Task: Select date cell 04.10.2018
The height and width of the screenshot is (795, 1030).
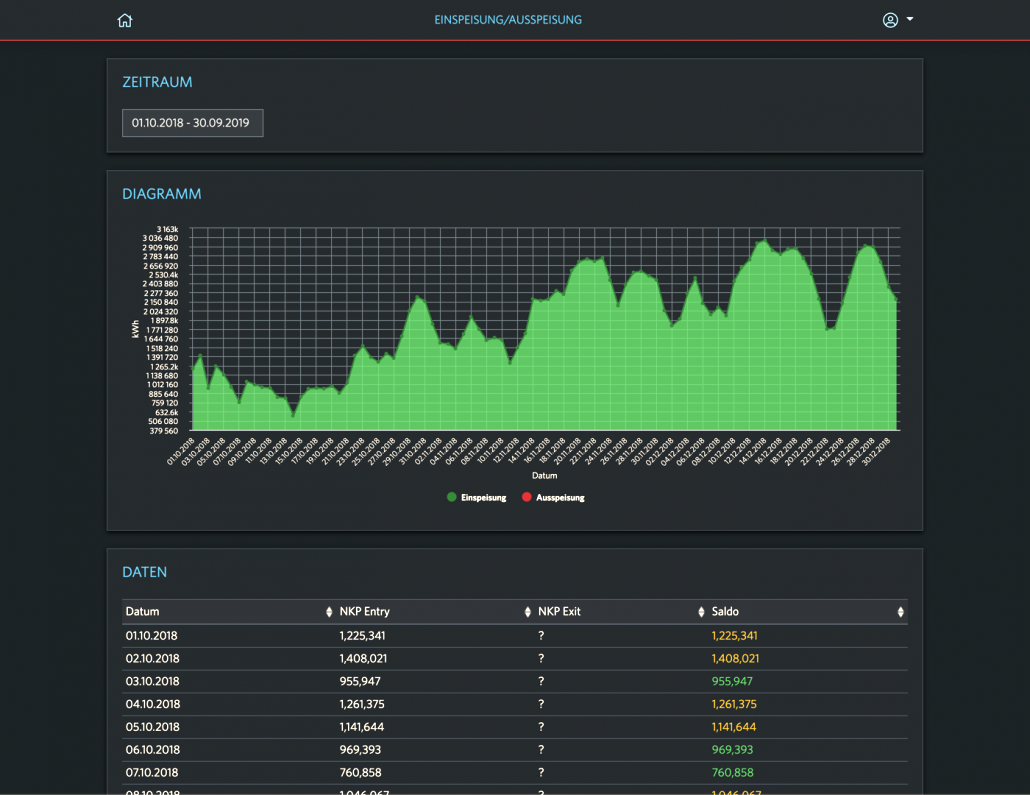Action: 152,704
